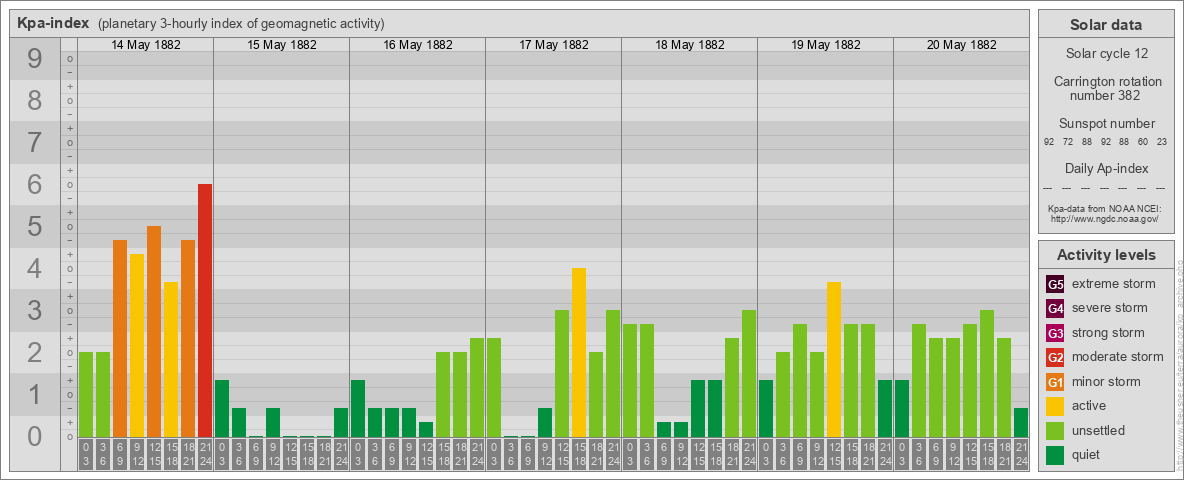Screen dimensions: 1184x480
Task: Click the Kp scale number 9
Action: (x=35, y=59)
